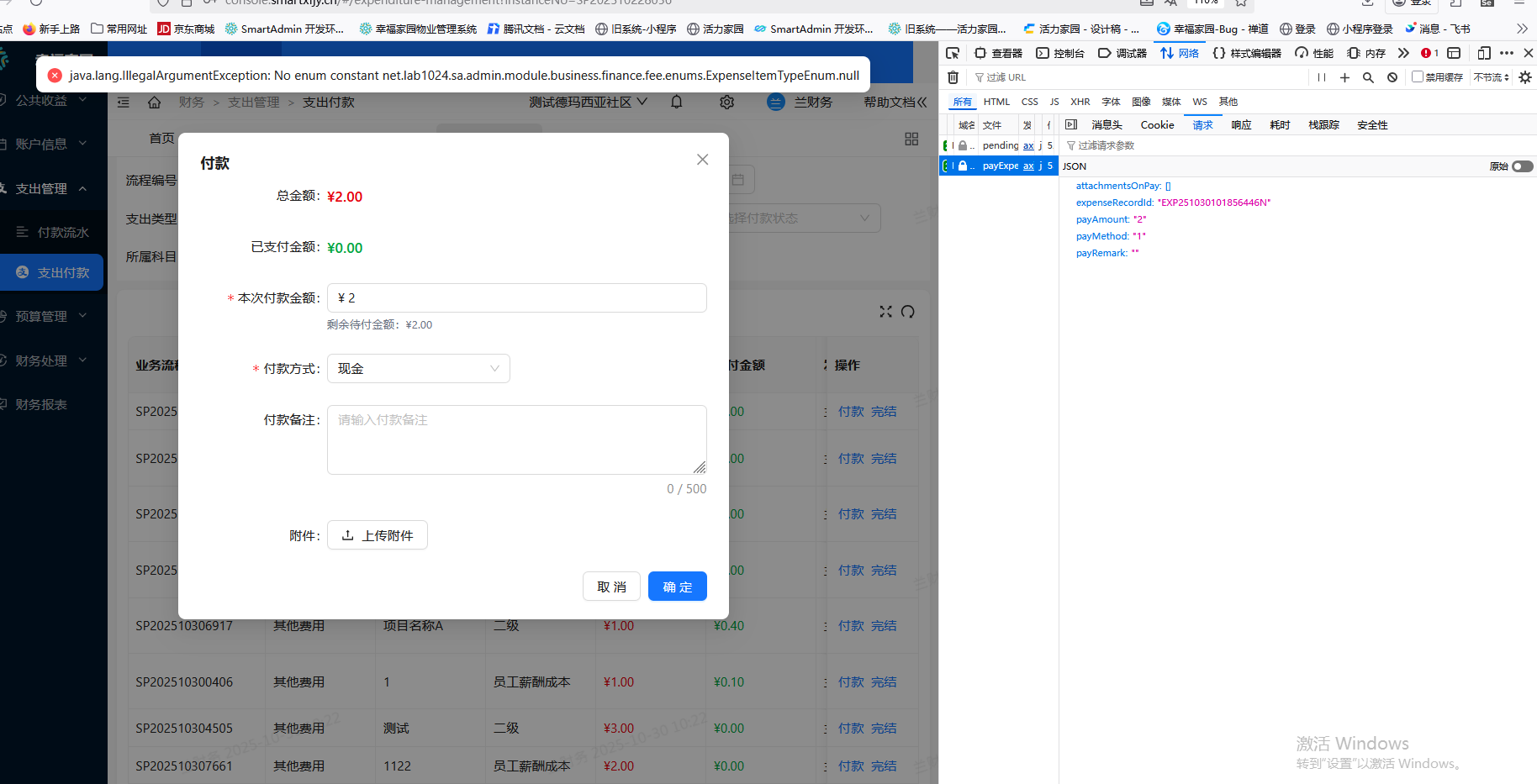
Task: Click the search magnifier in Network toolbar
Action: (x=1368, y=77)
